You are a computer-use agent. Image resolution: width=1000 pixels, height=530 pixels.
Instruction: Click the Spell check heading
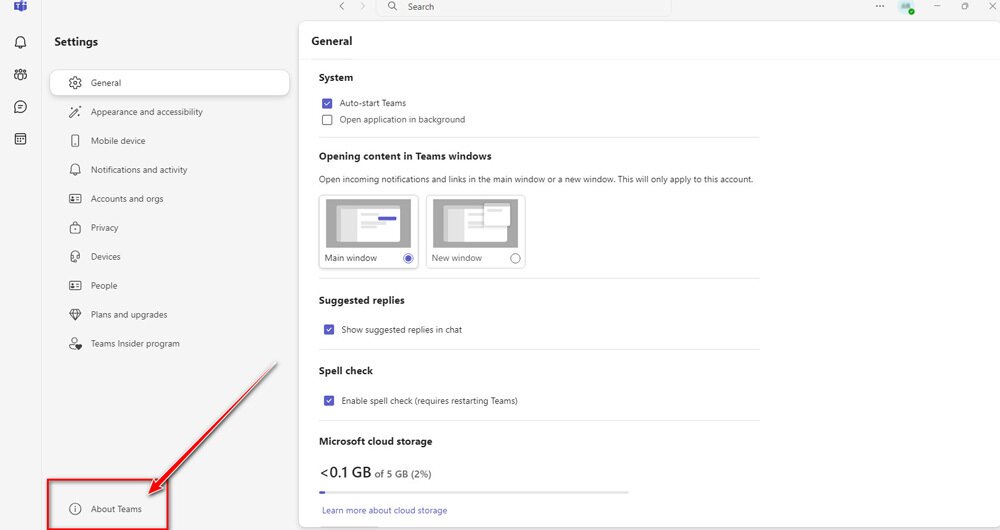(x=346, y=371)
